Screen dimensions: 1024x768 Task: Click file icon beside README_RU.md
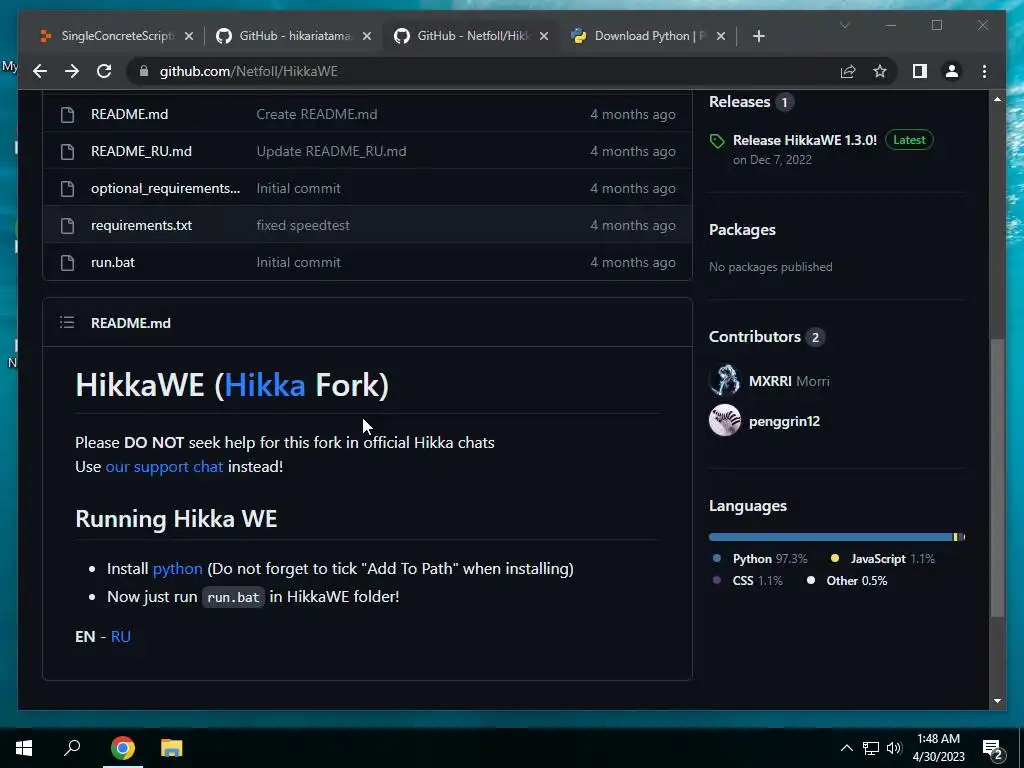pyautogui.click(x=67, y=152)
